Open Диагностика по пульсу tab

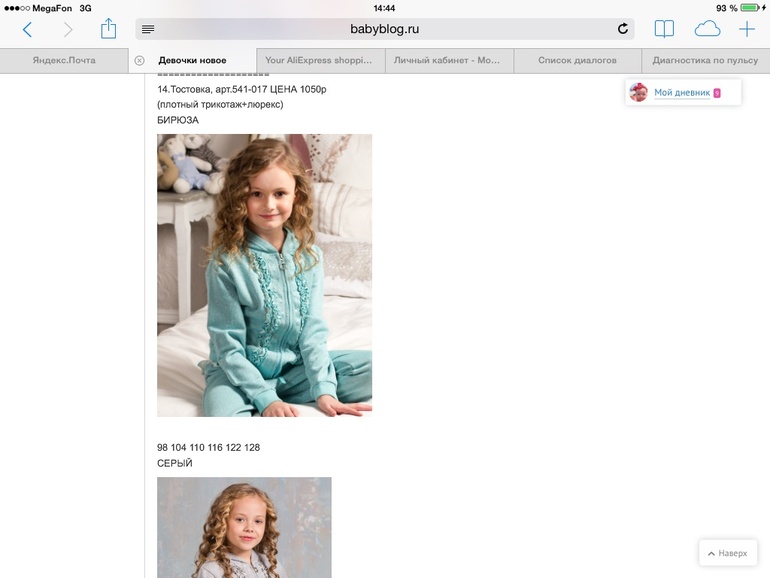pyautogui.click(x=706, y=60)
